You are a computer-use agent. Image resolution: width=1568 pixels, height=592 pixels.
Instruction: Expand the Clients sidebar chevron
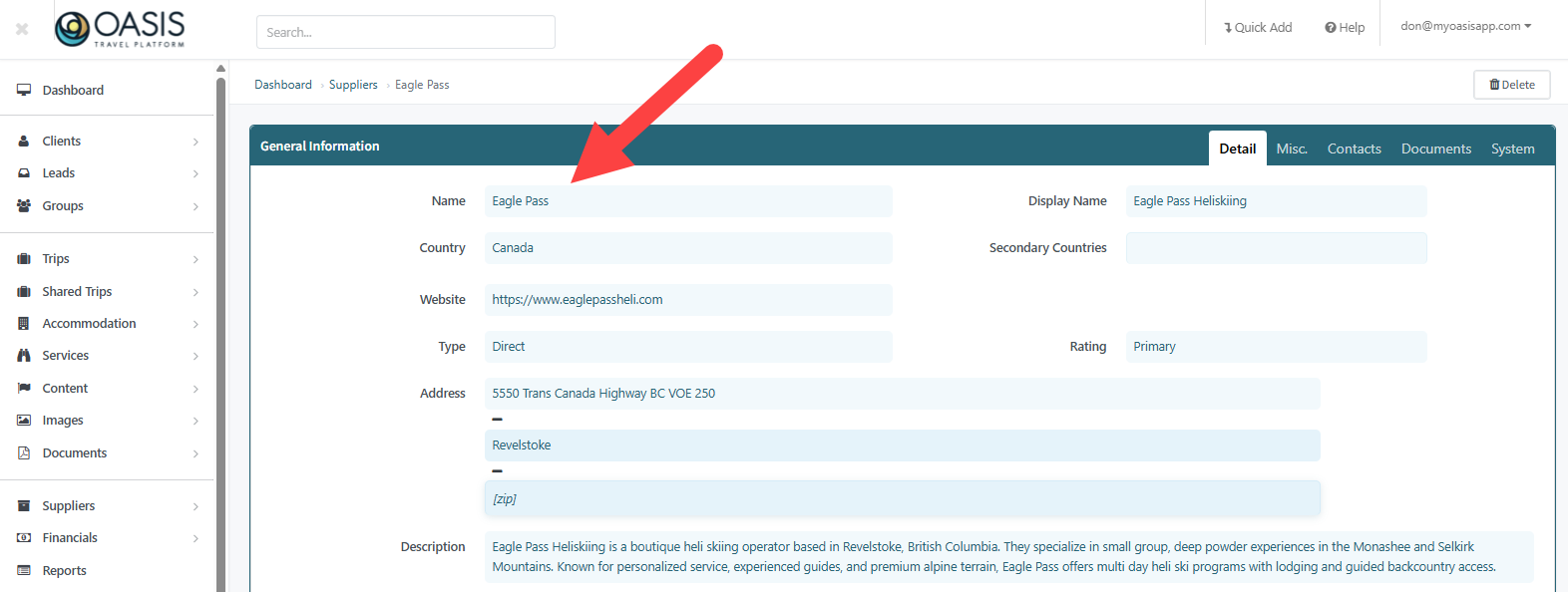click(x=196, y=142)
